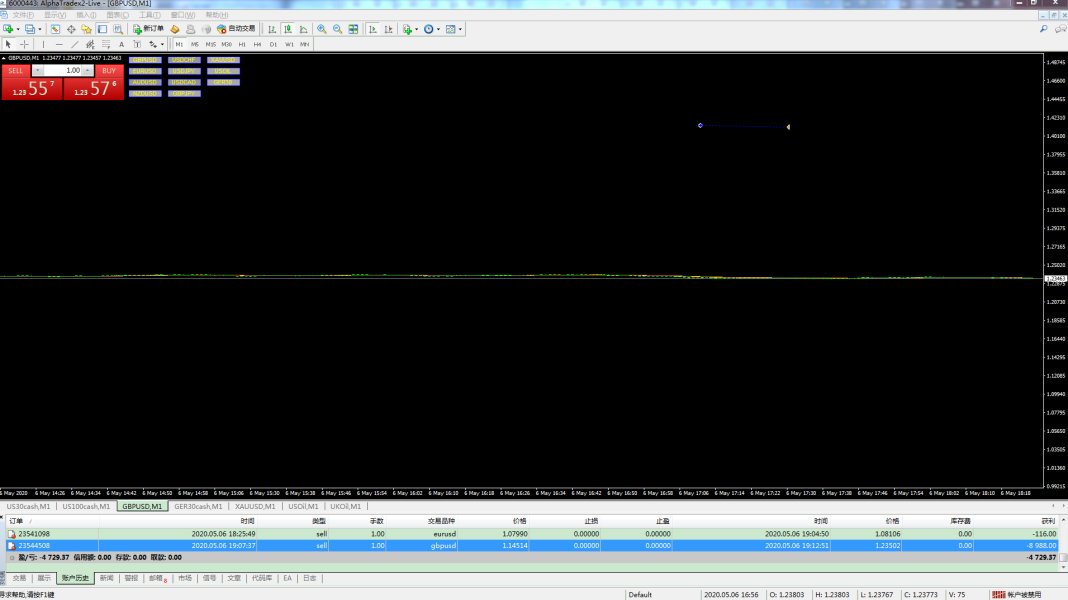Expand the periodicity clock dropdown
The width and height of the screenshot is (1068, 600).
438,29
